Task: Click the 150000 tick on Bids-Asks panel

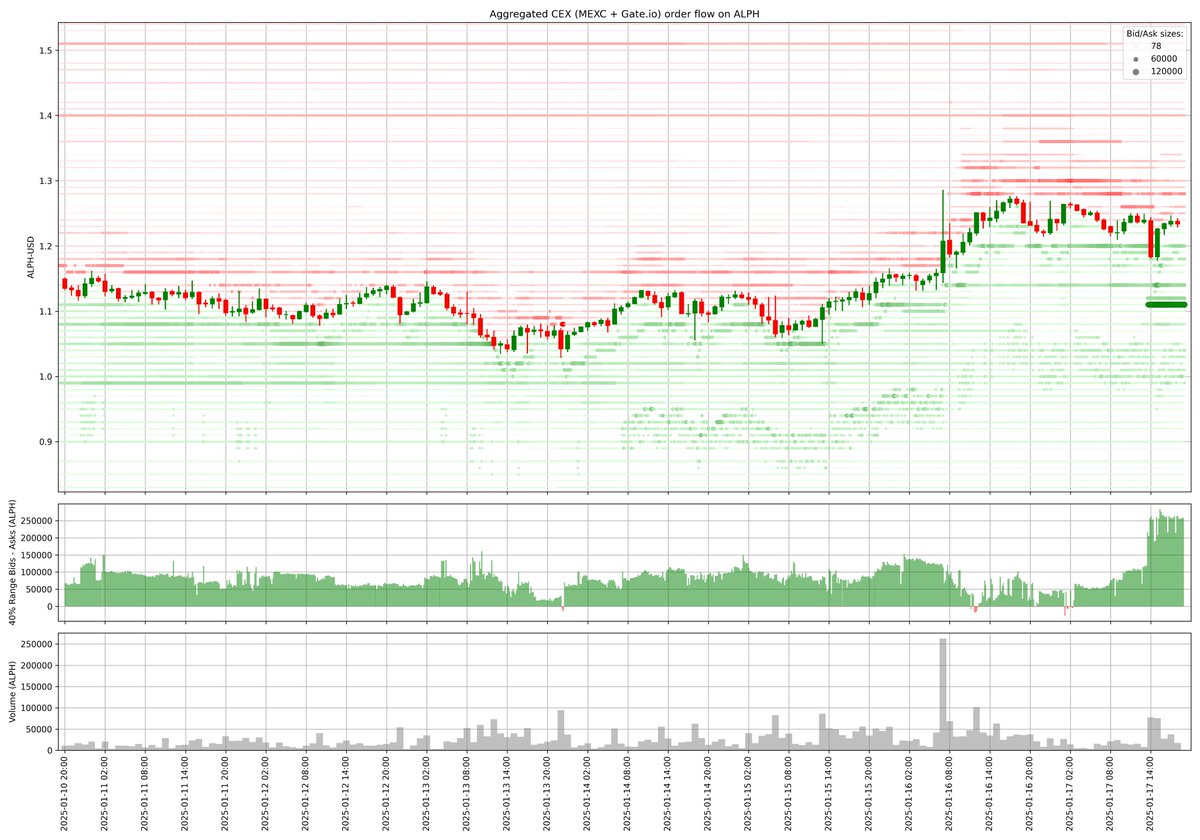Action: tap(39, 555)
